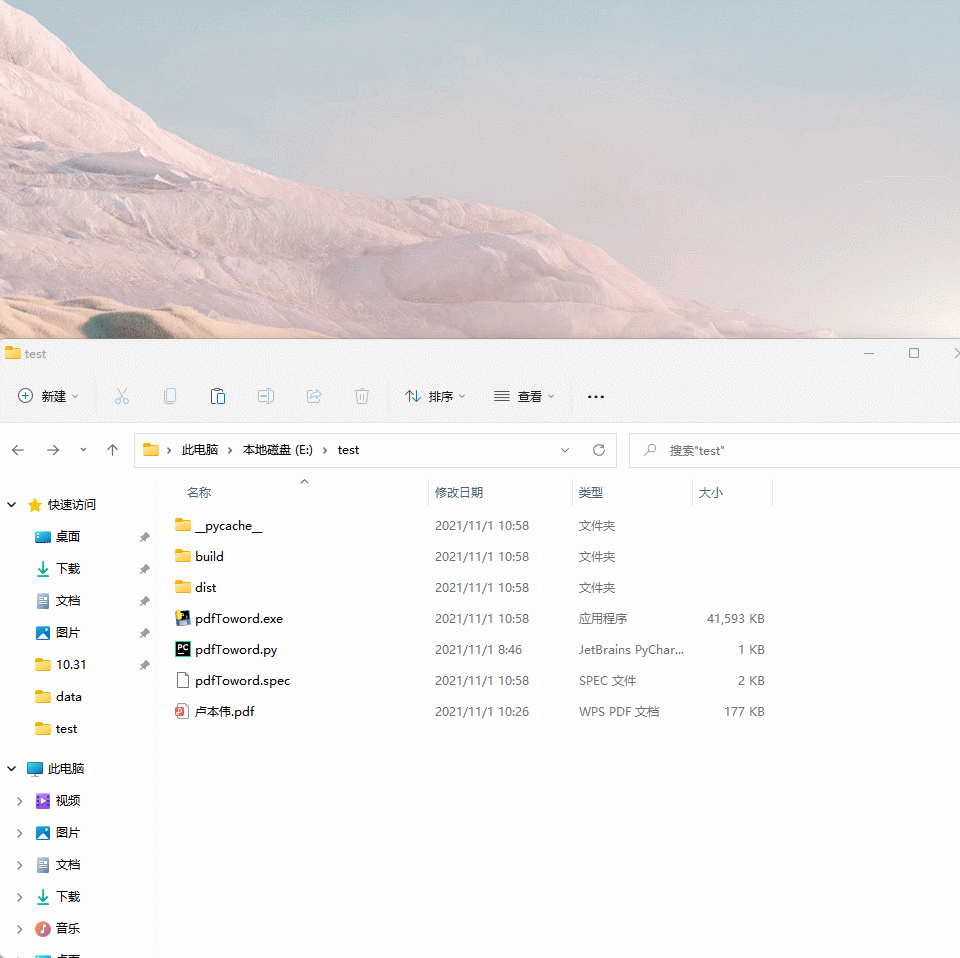Sort by the 修改日期 column header
Screen dimensions: 960x958
(459, 493)
